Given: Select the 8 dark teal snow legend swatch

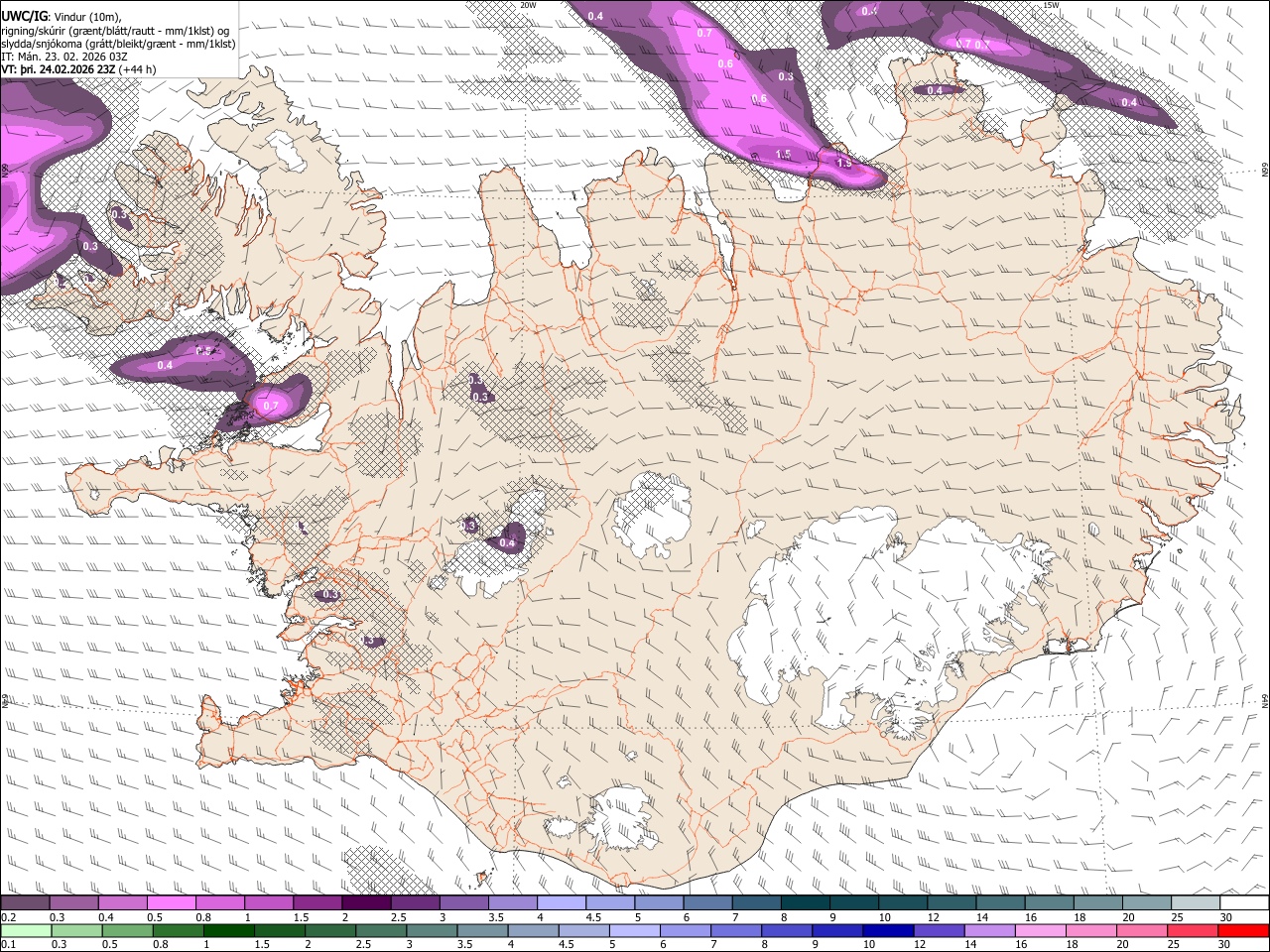Looking at the screenshot, I should 806,903.
